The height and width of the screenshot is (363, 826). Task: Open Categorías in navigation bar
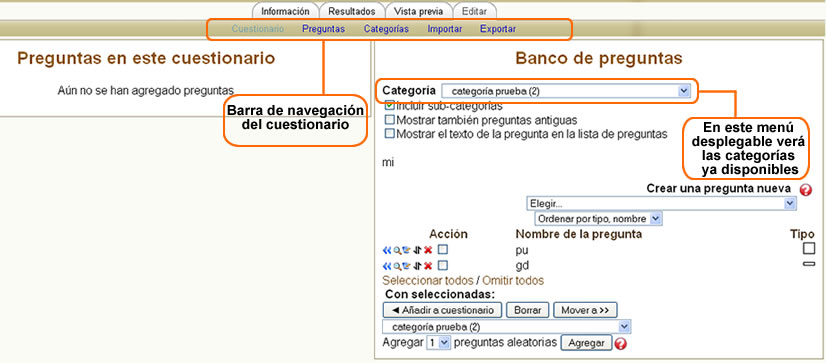pos(386,29)
